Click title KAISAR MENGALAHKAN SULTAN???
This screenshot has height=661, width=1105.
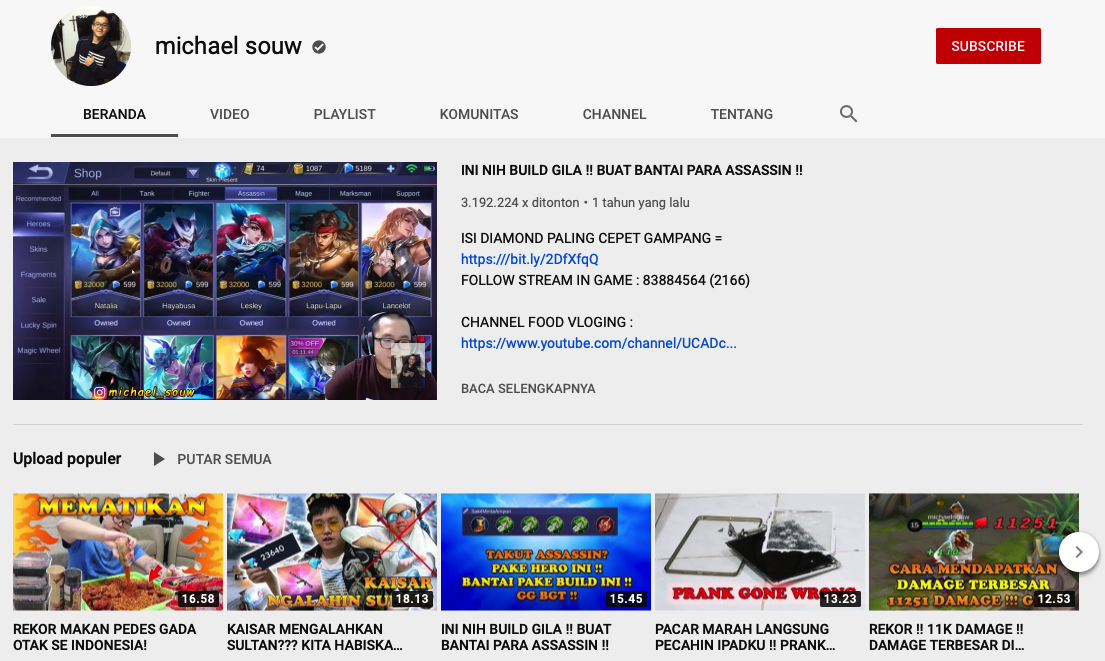315,637
